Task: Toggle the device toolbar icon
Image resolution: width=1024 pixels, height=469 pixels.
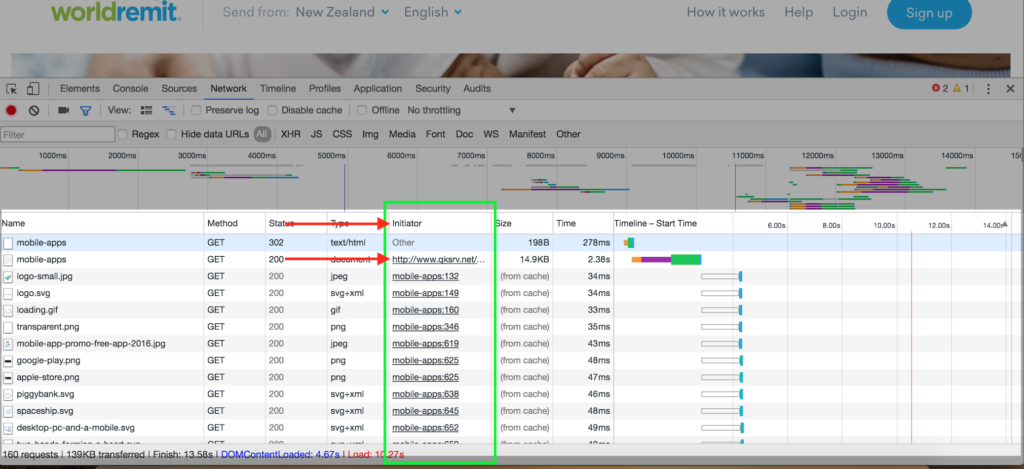Action: pos(33,89)
